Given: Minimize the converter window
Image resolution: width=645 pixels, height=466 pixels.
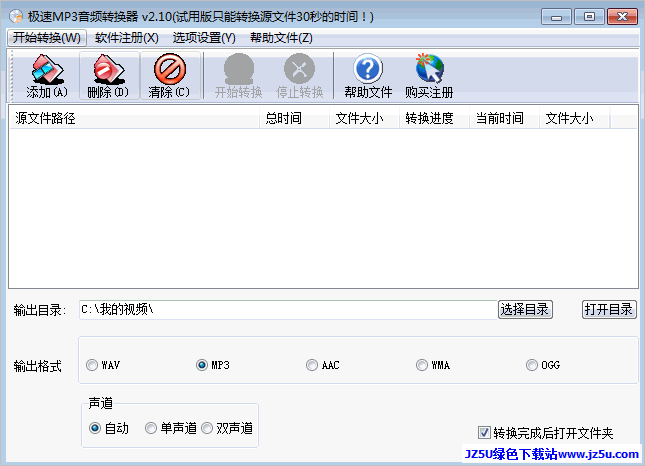Looking at the screenshot, I should (x=556, y=17).
